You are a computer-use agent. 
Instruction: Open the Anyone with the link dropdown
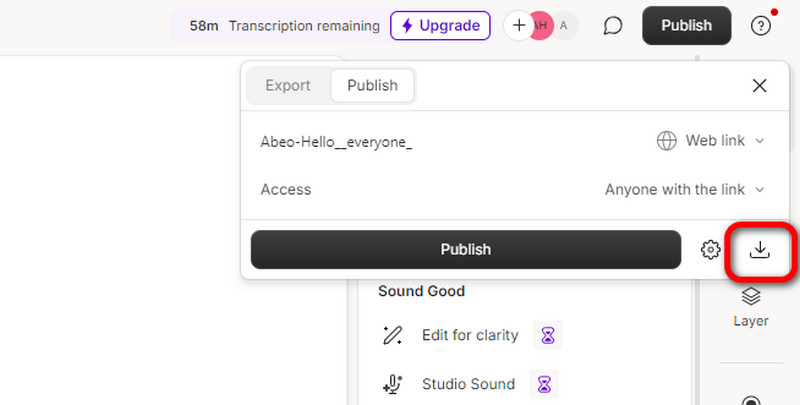[x=684, y=189]
